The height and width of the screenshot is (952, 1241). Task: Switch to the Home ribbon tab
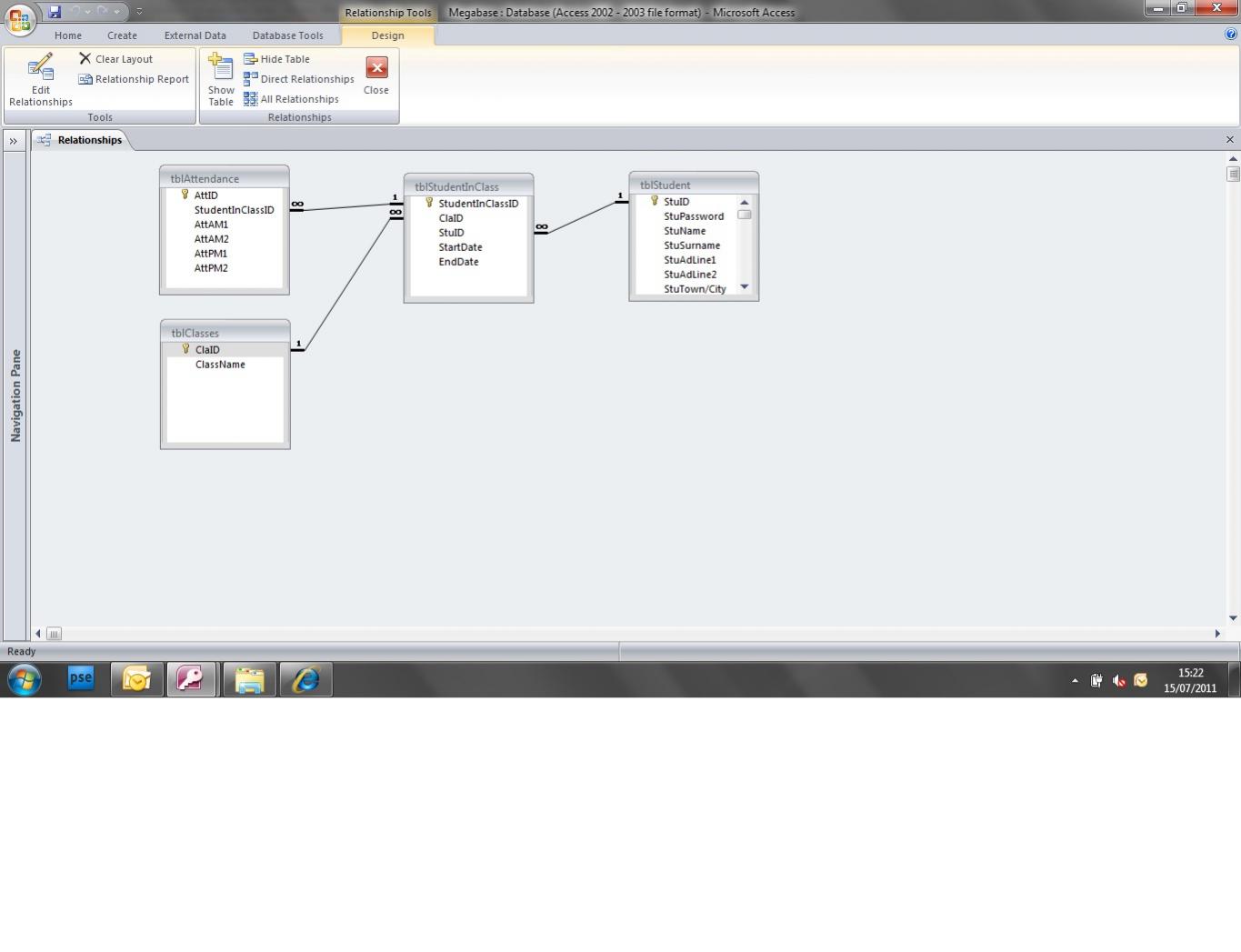(68, 35)
